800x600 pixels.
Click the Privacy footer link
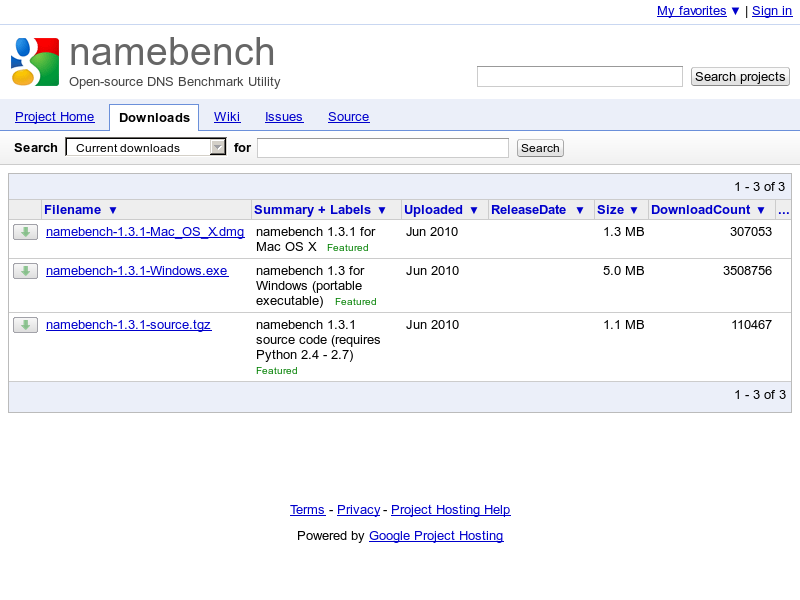pos(359,510)
